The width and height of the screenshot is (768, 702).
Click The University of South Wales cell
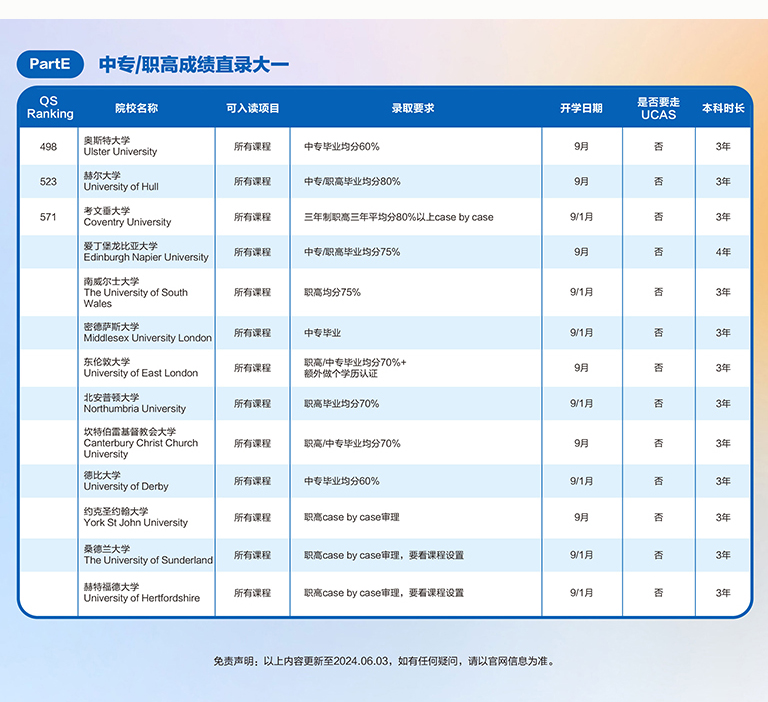click(146, 292)
